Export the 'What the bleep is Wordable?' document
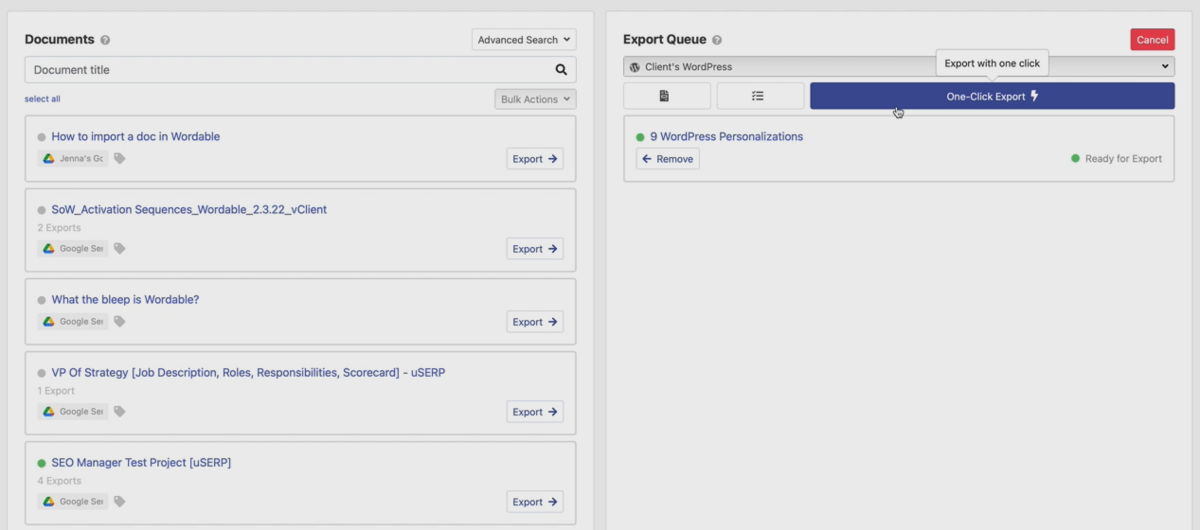Image resolution: width=1200 pixels, height=530 pixels. (x=535, y=322)
